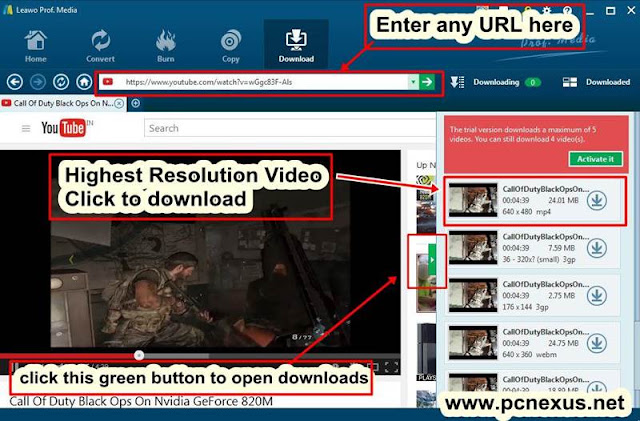640x421 pixels.
Task: Close the Call Of Duty Black Ops tab
Action: click(119, 103)
